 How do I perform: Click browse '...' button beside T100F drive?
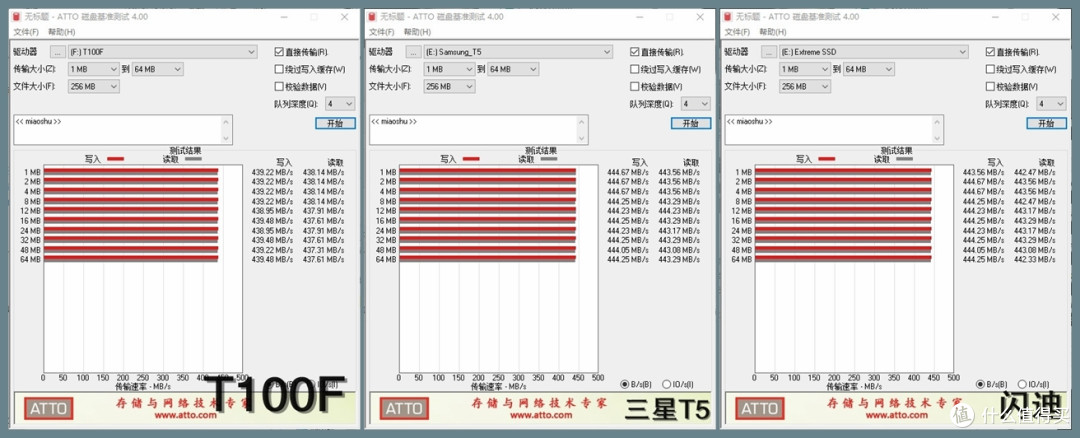(x=58, y=52)
